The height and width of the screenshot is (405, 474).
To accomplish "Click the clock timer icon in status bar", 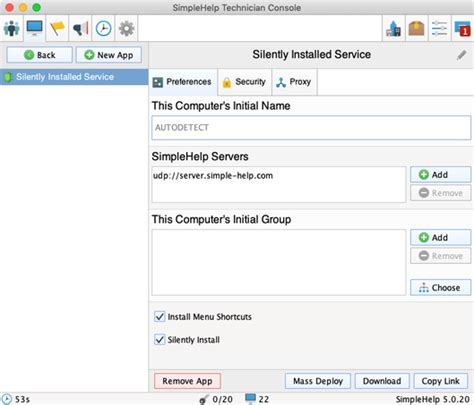I will 7,399.
